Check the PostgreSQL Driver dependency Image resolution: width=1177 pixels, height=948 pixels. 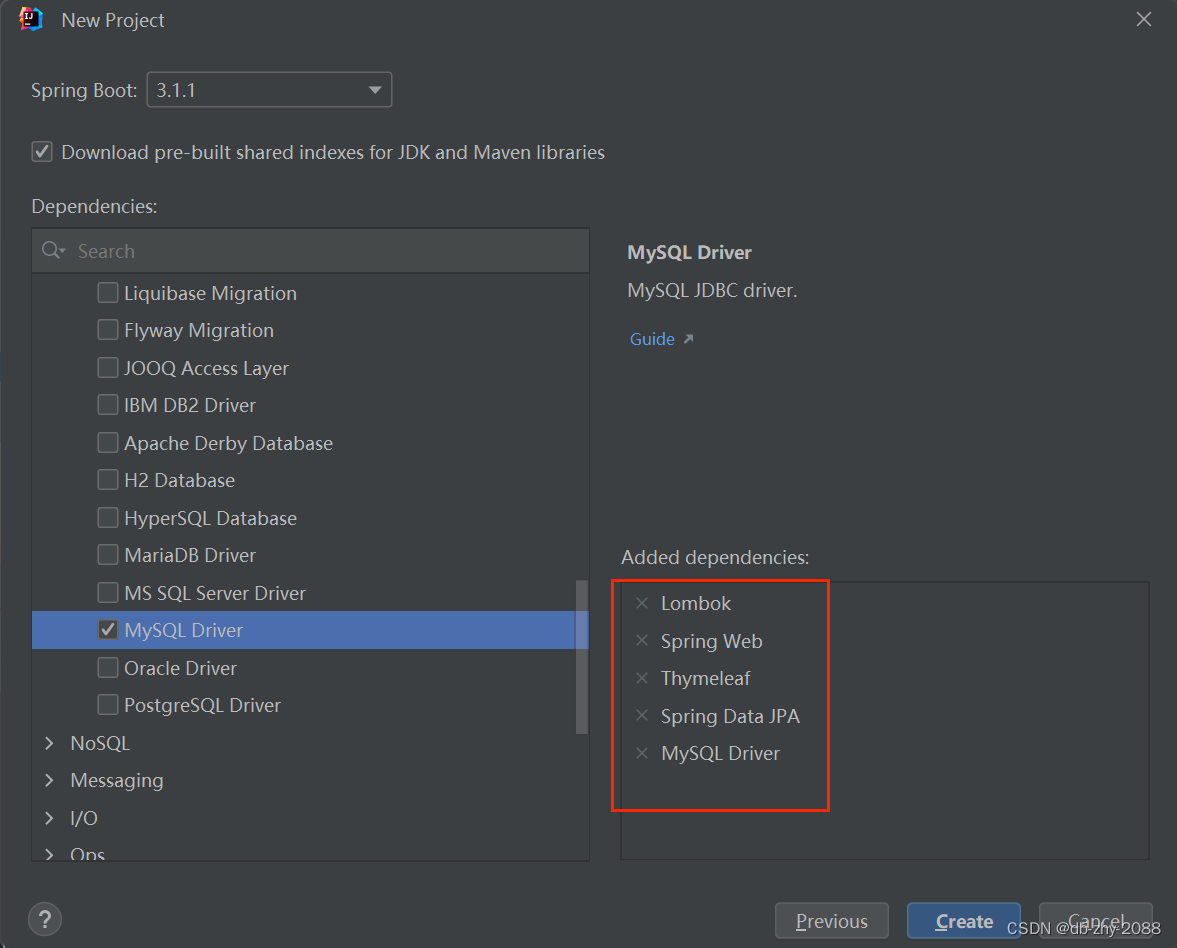108,704
